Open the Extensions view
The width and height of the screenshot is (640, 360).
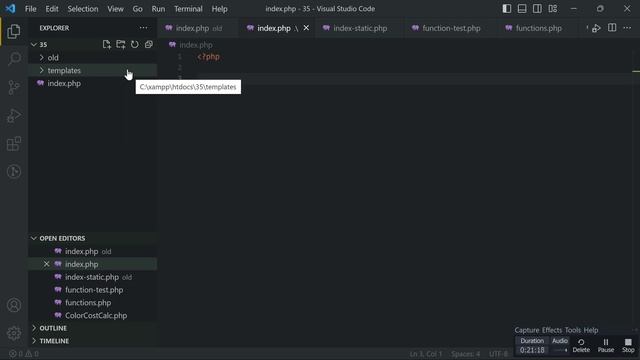pos(14,144)
